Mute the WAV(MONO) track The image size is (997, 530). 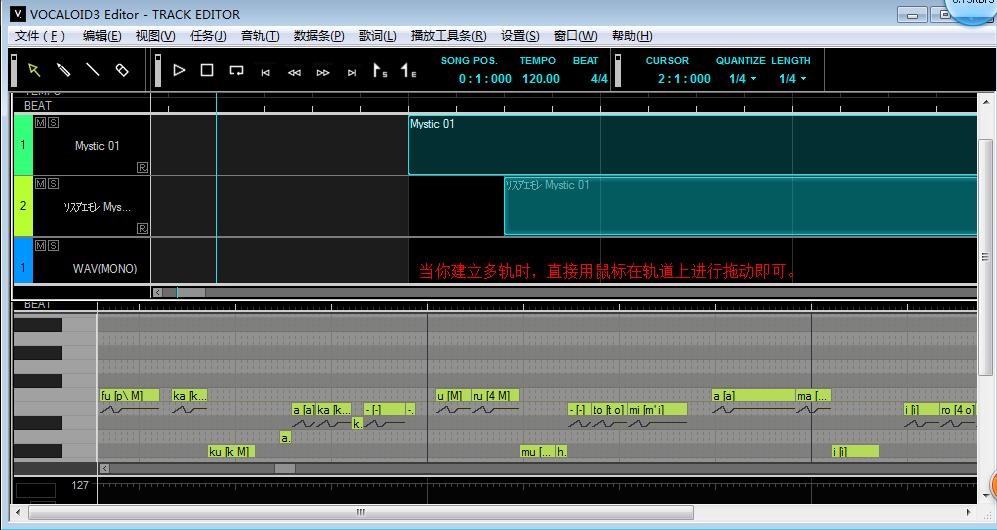pos(41,245)
